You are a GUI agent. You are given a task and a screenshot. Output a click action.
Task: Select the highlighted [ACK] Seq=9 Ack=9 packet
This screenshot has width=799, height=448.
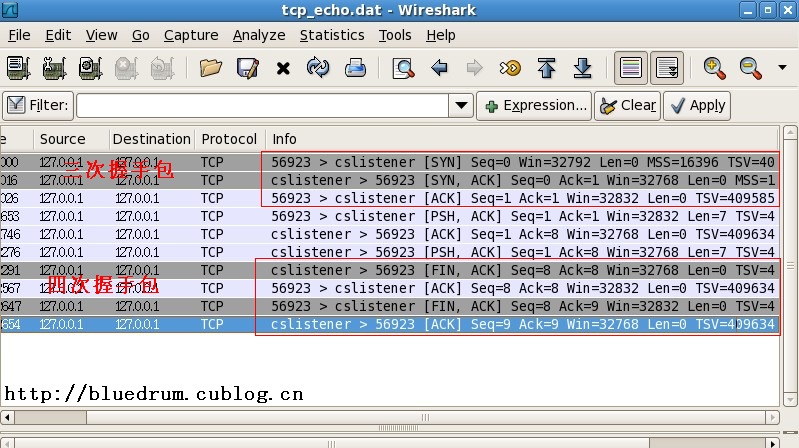click(390, 324)
